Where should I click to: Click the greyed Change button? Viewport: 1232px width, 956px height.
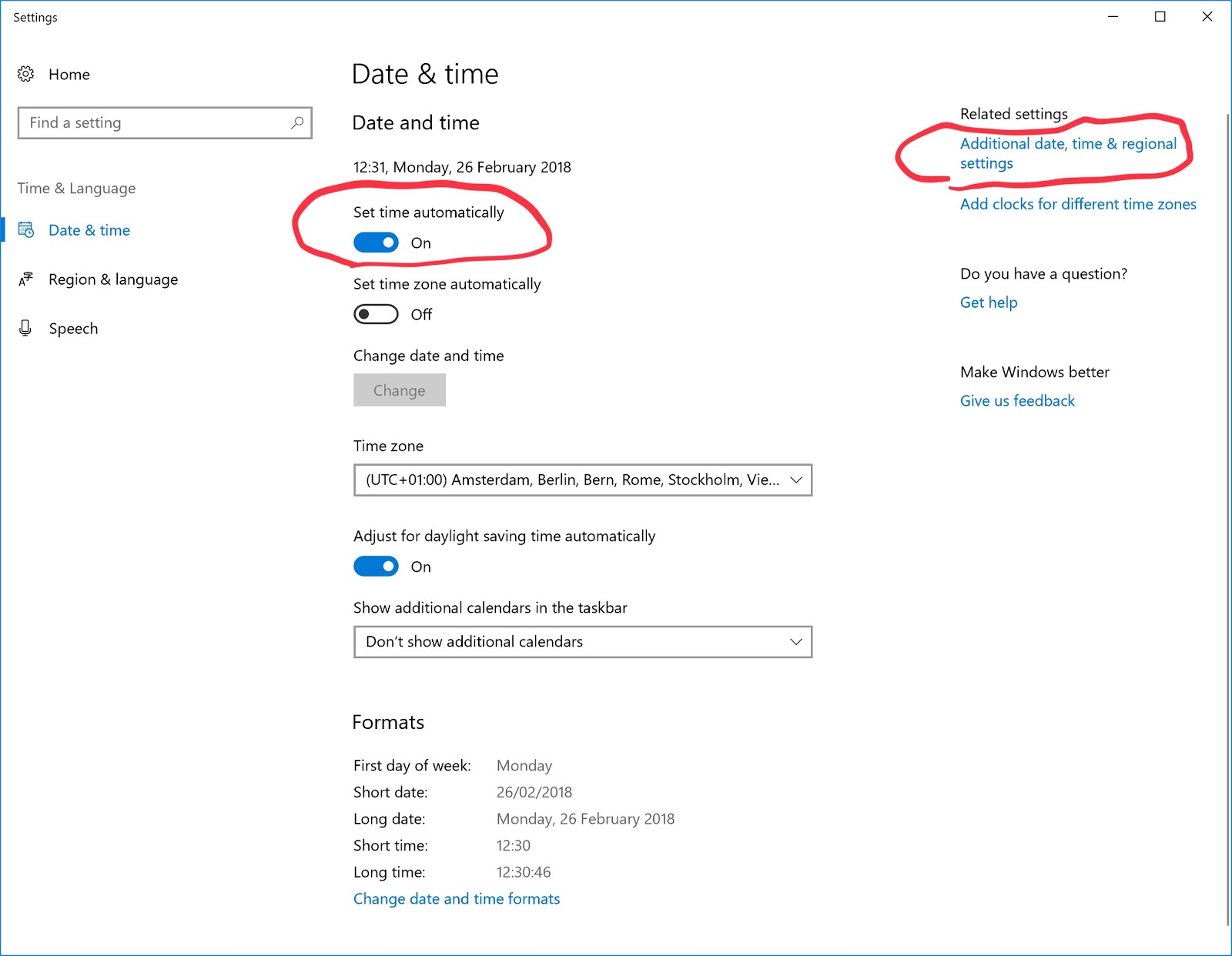400,390
